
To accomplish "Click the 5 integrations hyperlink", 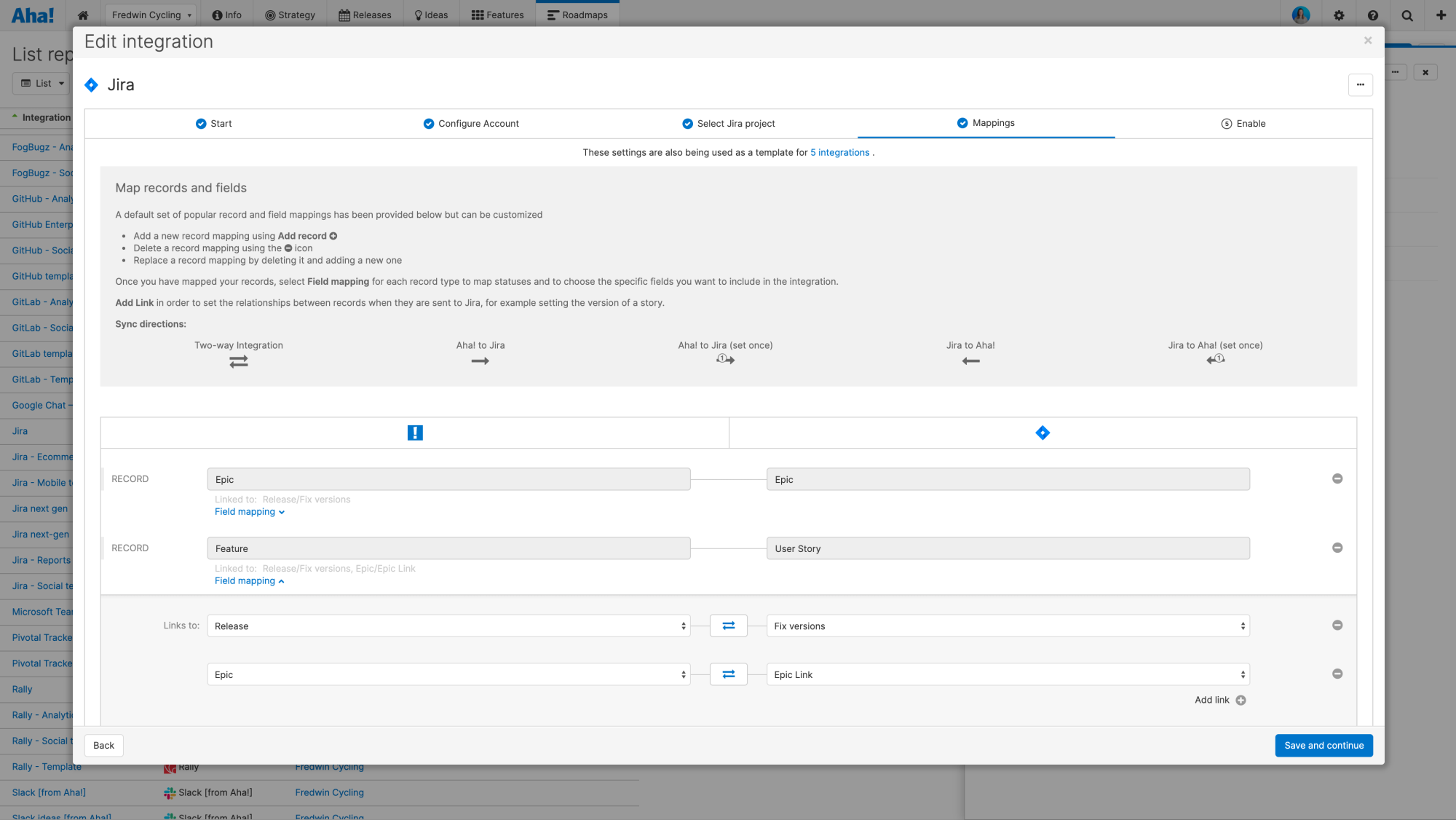I will click(x=840, y=152).
